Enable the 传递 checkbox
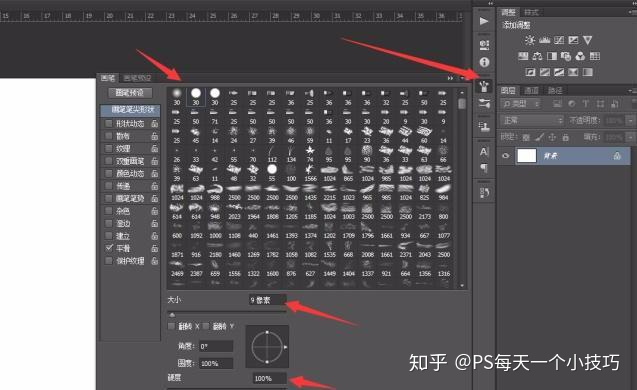637x390 pixels. (108, 186)
